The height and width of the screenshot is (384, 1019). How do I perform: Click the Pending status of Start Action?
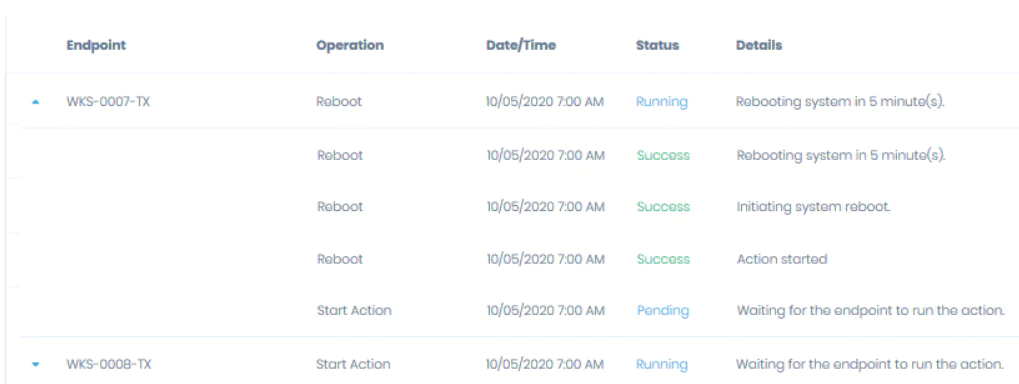point(663,311)
